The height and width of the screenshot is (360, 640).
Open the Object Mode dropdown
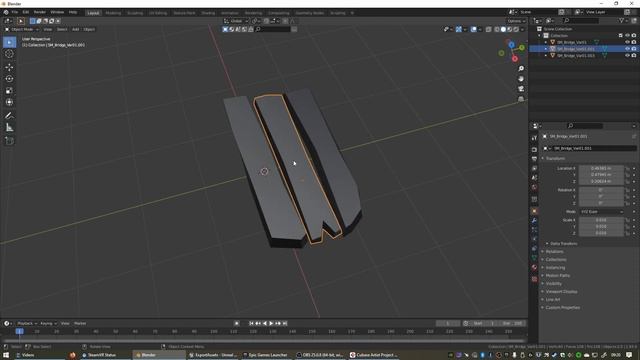click(22, 29)
